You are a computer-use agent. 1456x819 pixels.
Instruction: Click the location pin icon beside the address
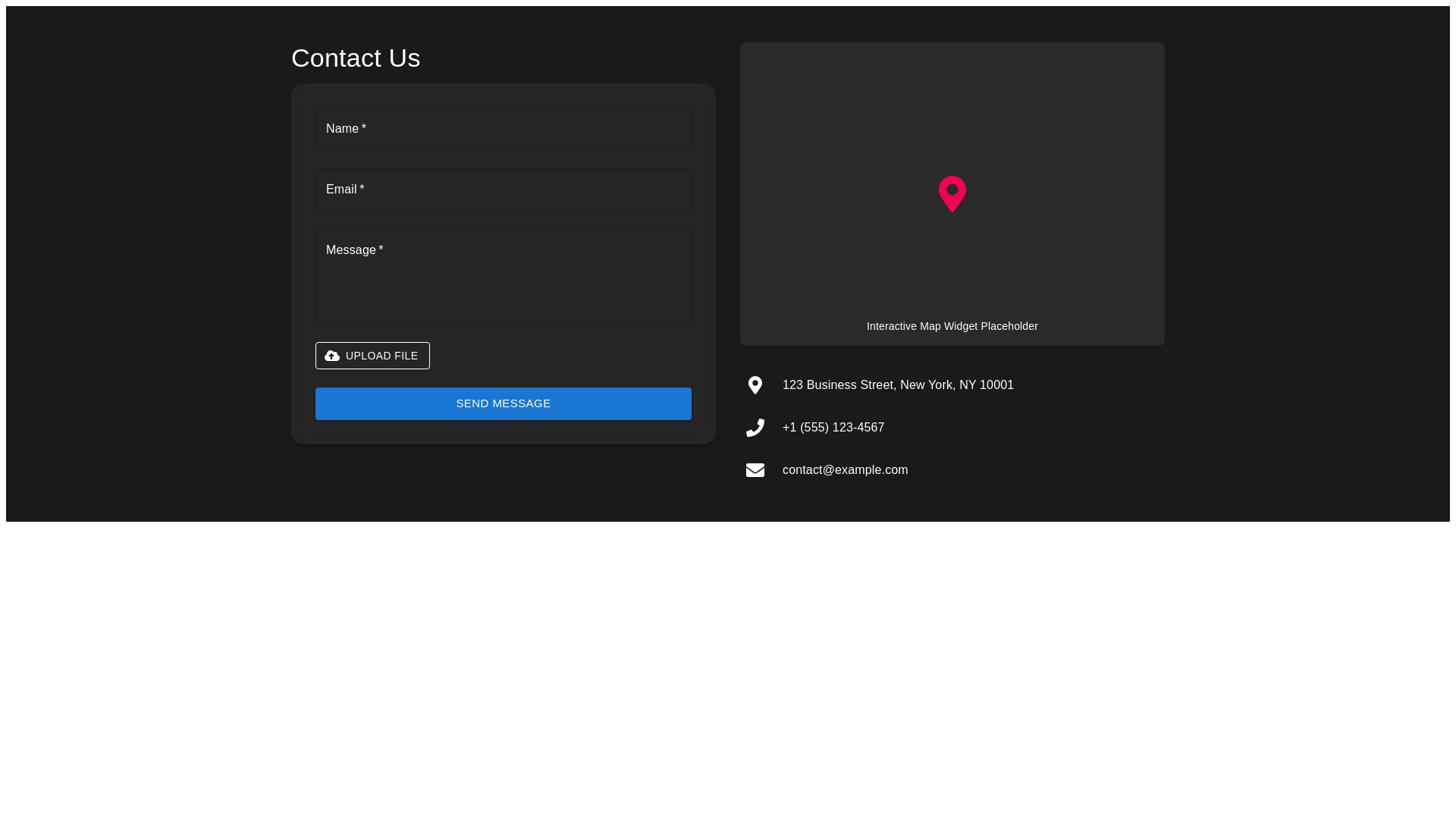(755, 385)
